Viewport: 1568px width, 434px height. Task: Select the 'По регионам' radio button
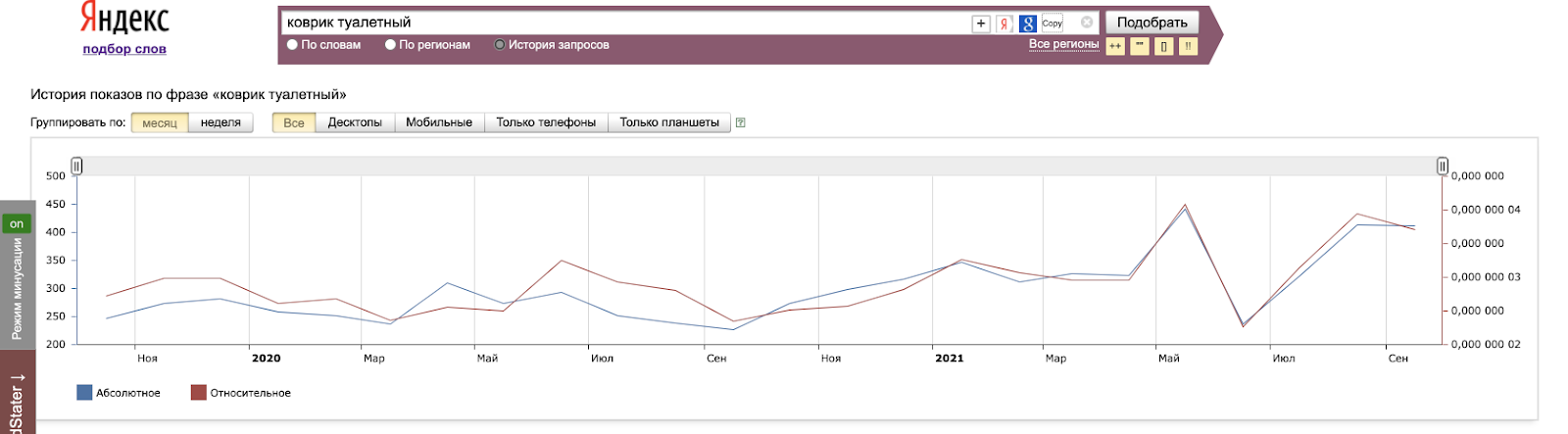[390, 45]
